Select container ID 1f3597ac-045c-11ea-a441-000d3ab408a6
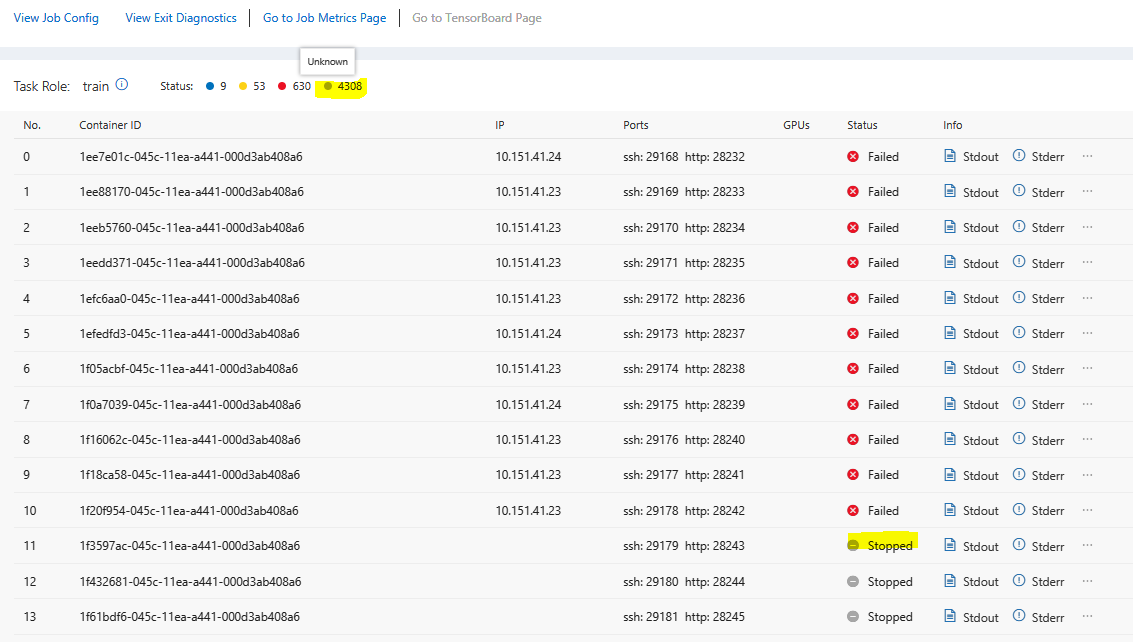The width and height of the screenshot is (1133, 642). pyautogui.click(x=190, y=546)
